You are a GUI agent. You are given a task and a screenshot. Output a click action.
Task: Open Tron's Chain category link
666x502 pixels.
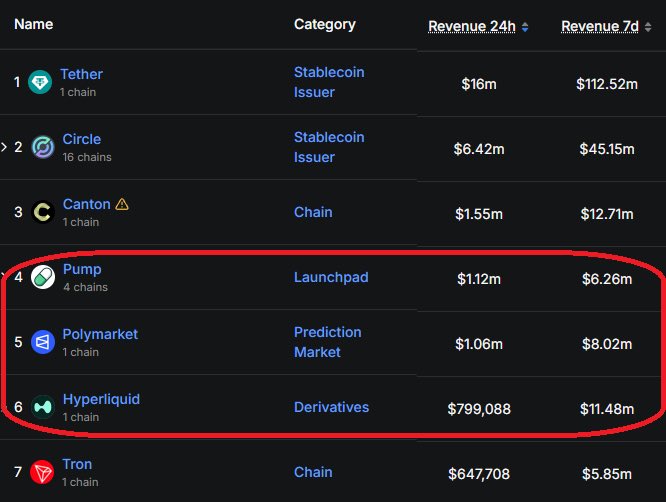(x=313, y=472)
